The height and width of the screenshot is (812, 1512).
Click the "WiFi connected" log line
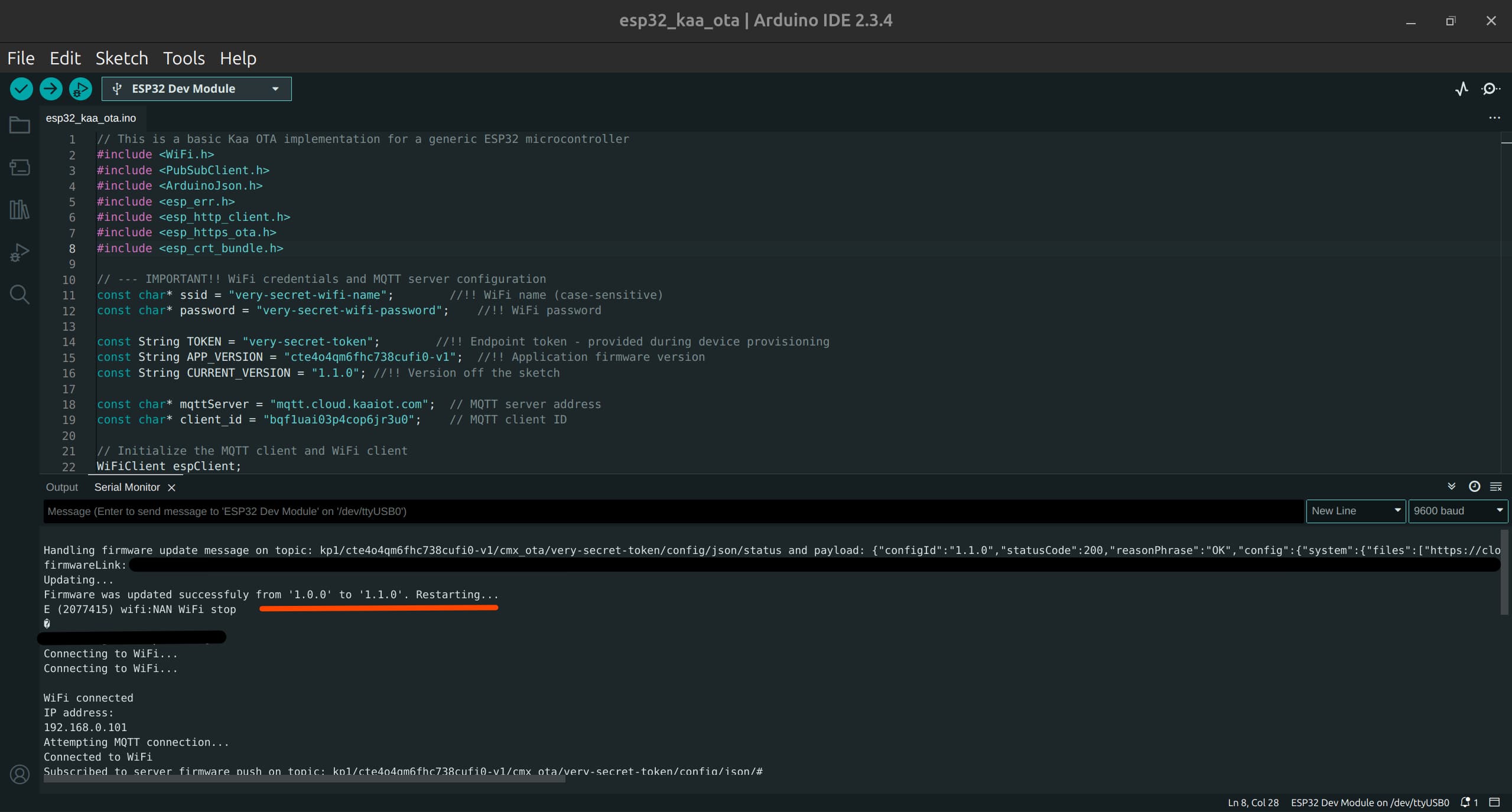88,698
